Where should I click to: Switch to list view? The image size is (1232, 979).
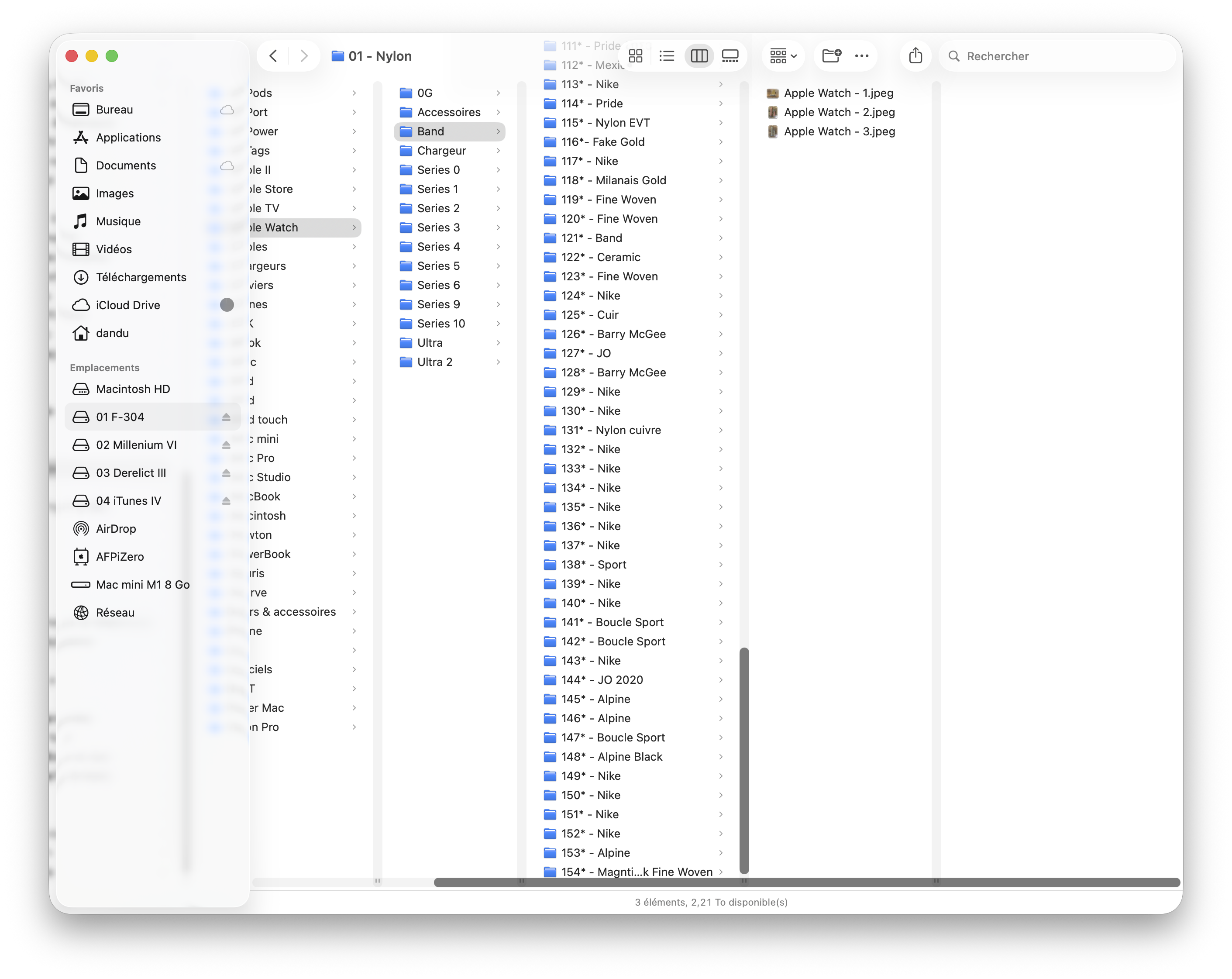[x=666, y=56]
